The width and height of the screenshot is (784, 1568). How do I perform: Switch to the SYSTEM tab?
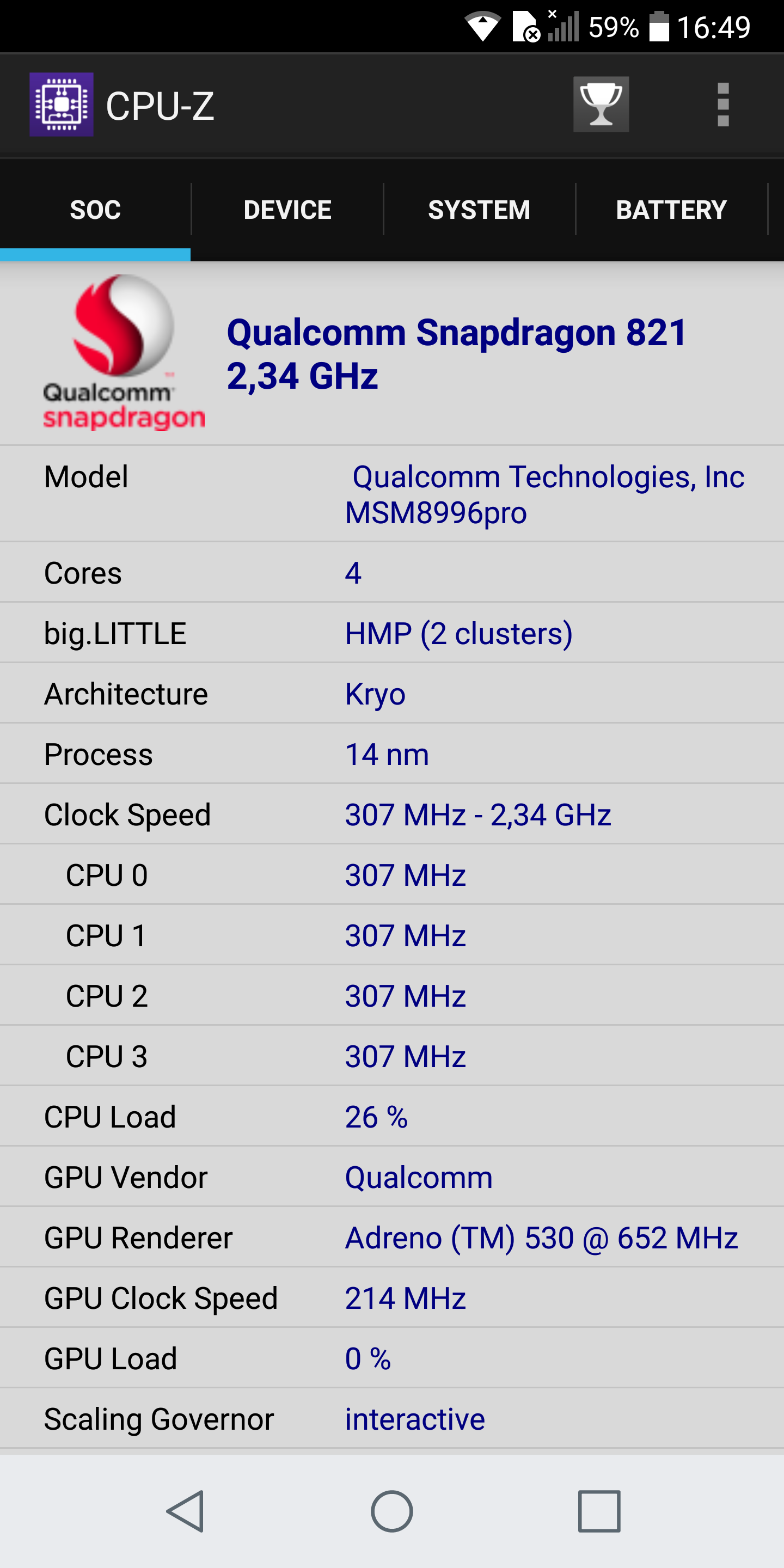[479, 210]
